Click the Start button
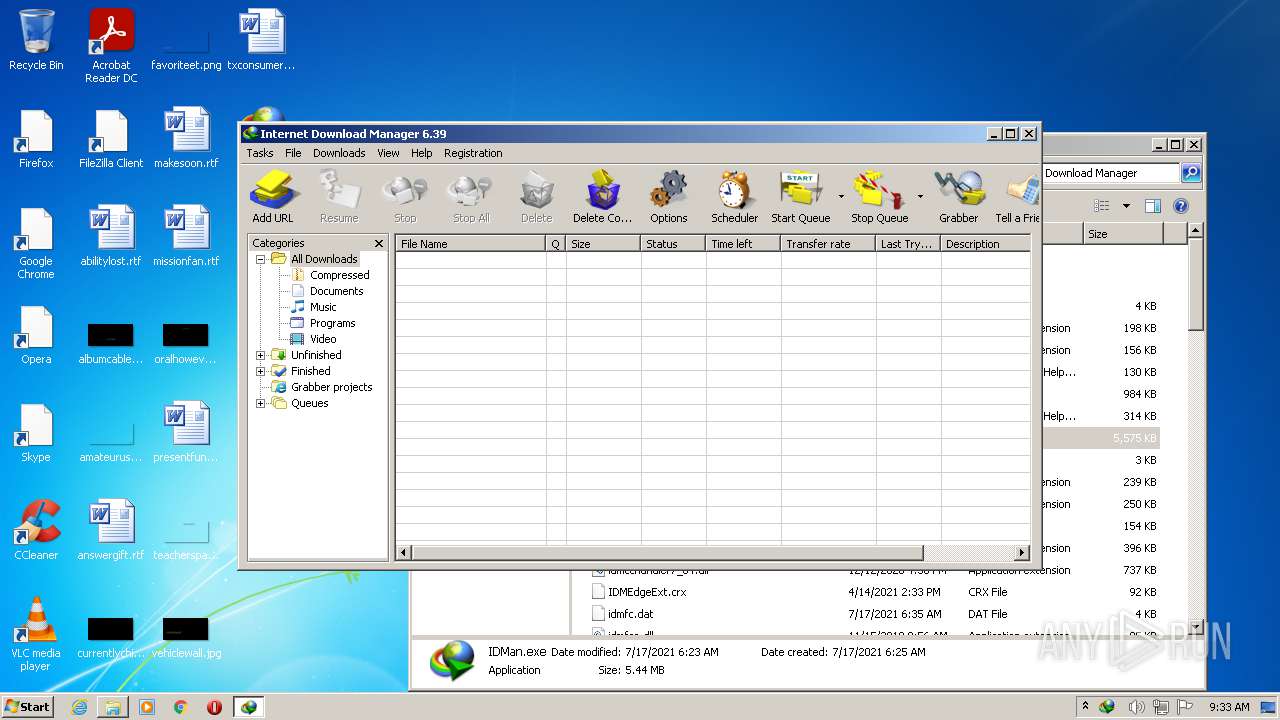This screenshot has width=1280, height=720. 28,706
